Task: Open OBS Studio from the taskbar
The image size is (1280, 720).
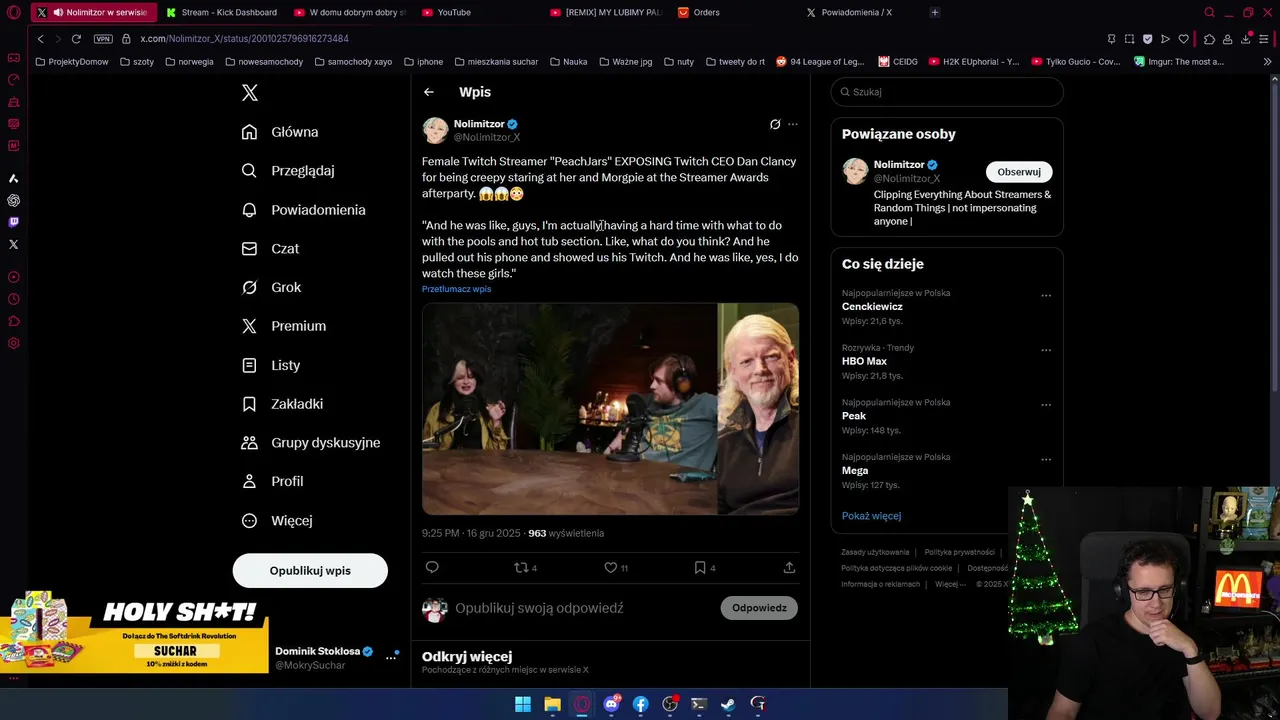Action: pos(670,704)
